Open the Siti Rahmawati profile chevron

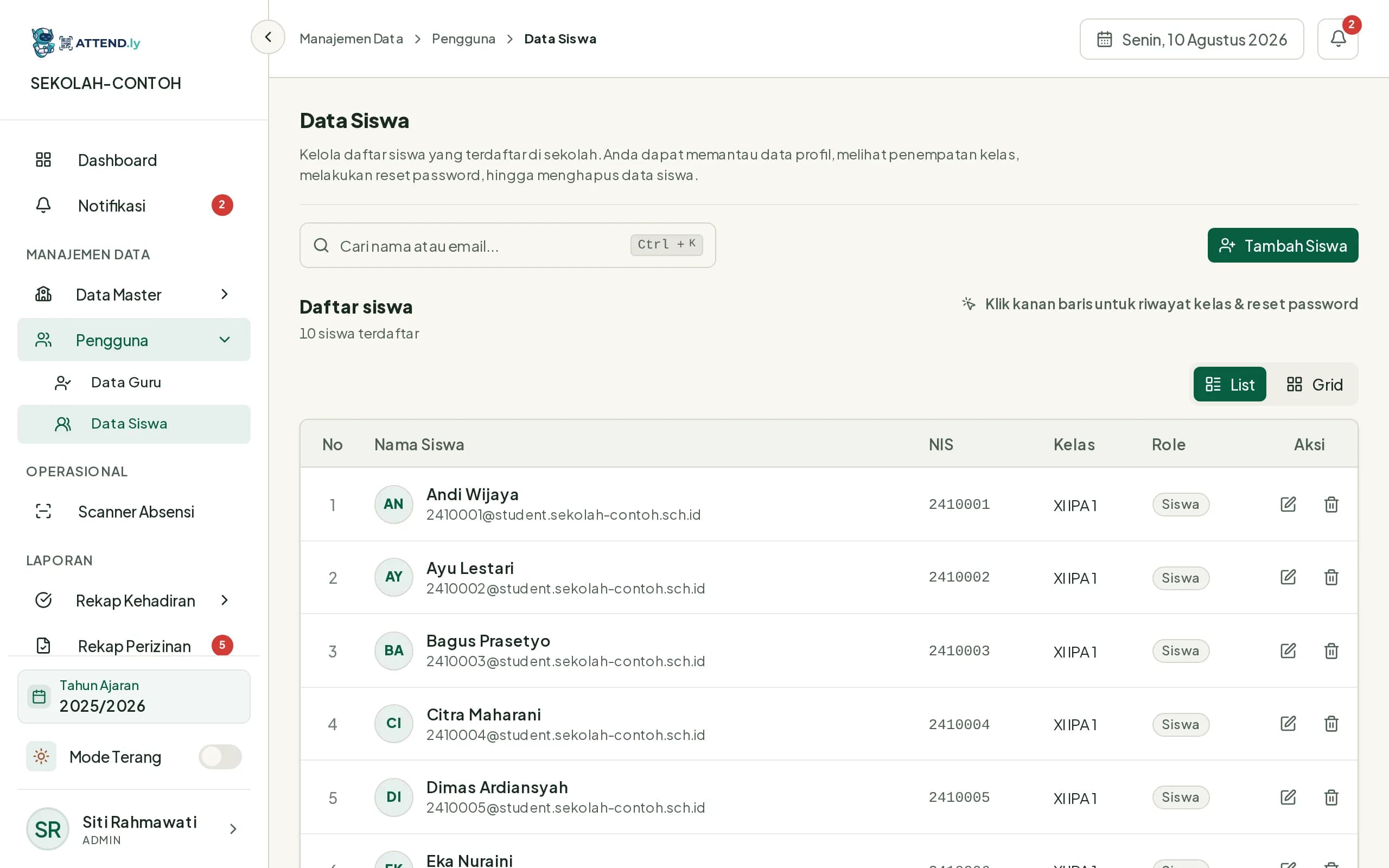pos(233,828)
